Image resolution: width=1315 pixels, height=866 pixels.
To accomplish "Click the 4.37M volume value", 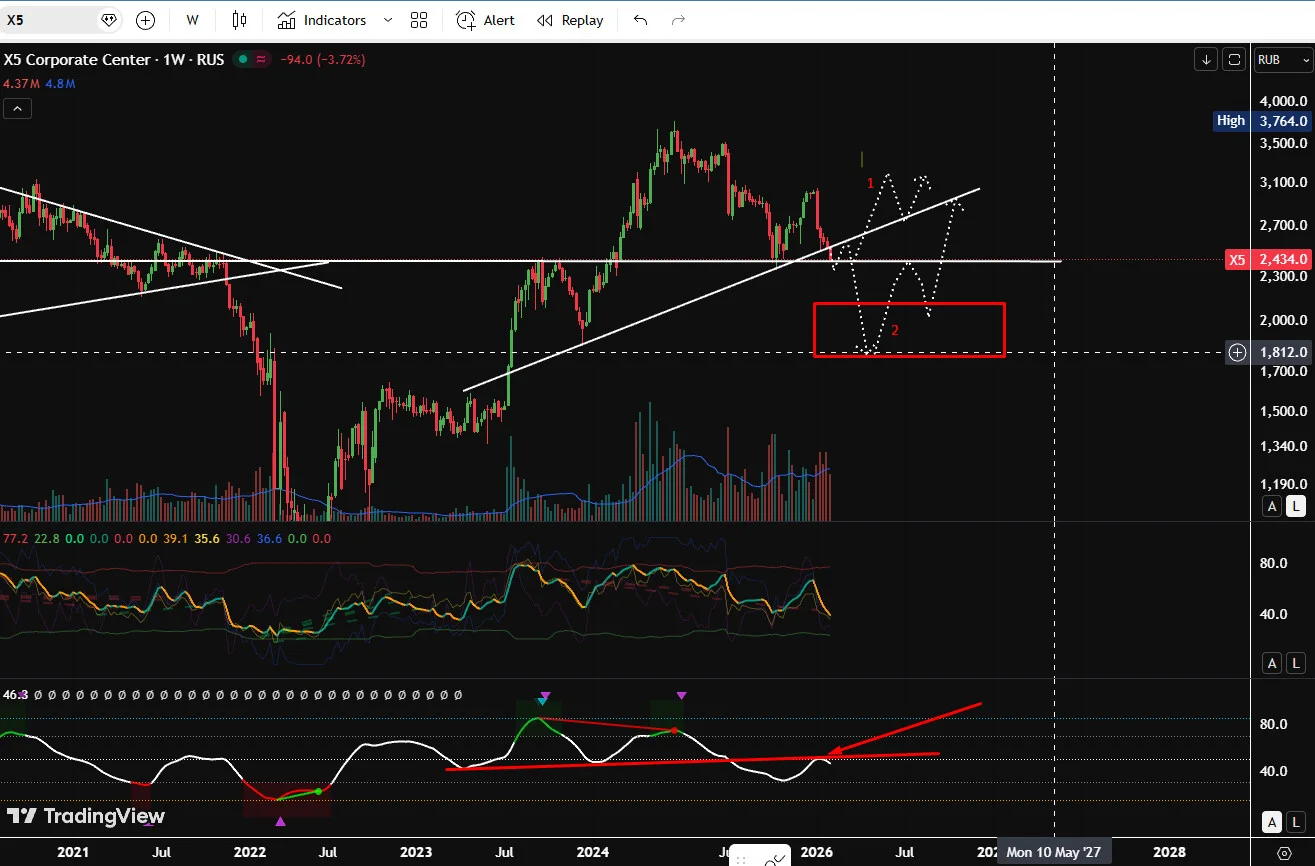I will click(20, 84).
